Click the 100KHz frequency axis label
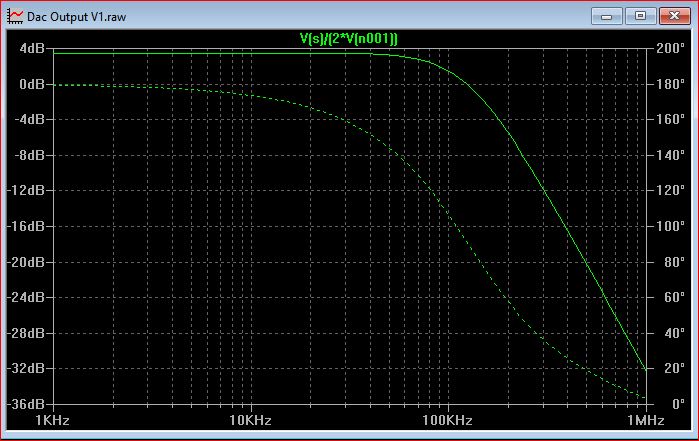The width and height of the screenshot is (699, 441). pos(447,420)
